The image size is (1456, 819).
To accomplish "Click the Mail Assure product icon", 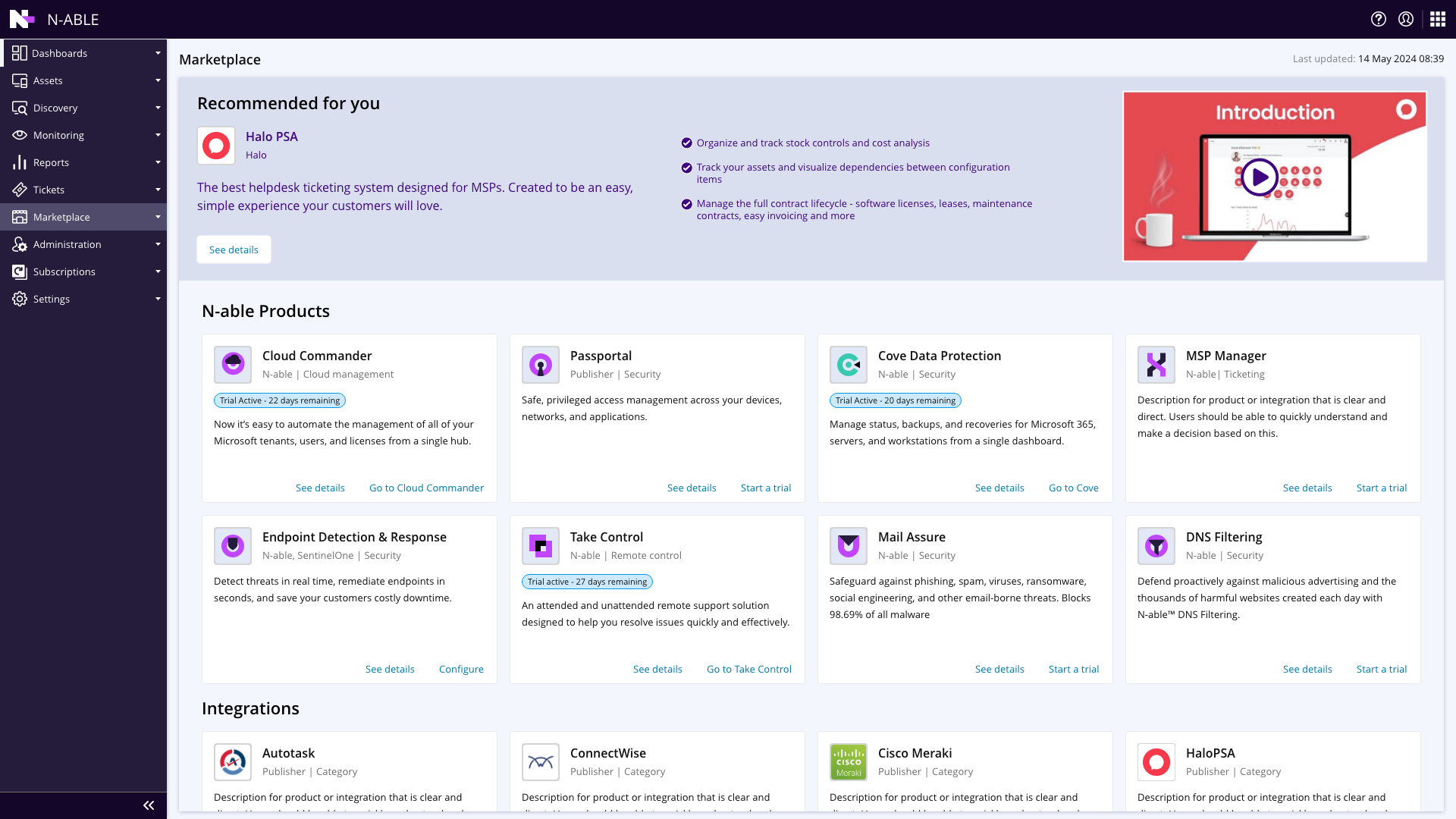I will tap(849, 546).
